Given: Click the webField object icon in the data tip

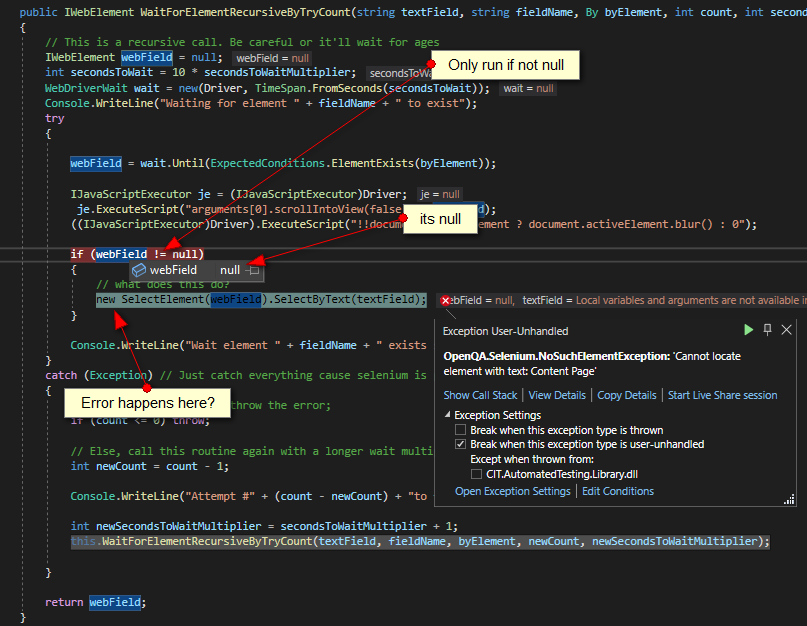Looking at the screenshot, I should [139, 270].
